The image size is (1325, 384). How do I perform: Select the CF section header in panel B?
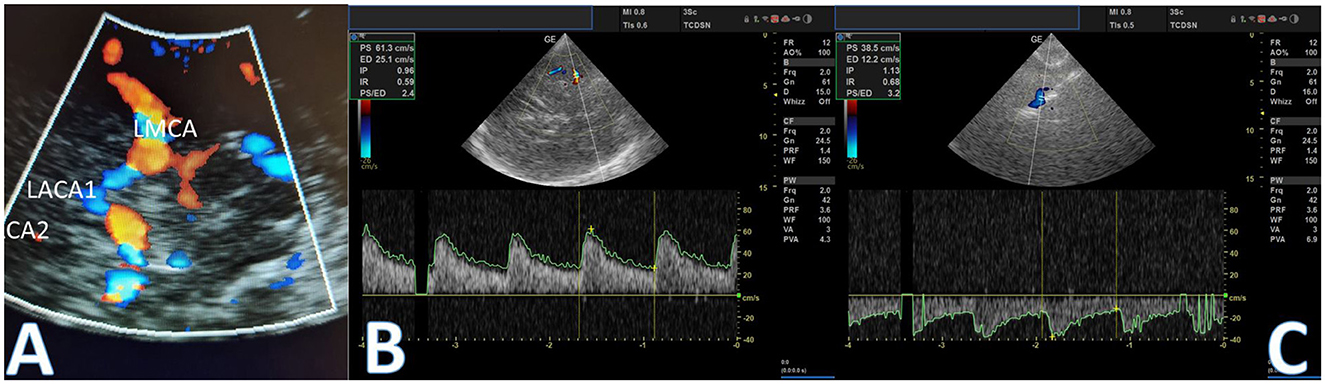coord(808,120)
